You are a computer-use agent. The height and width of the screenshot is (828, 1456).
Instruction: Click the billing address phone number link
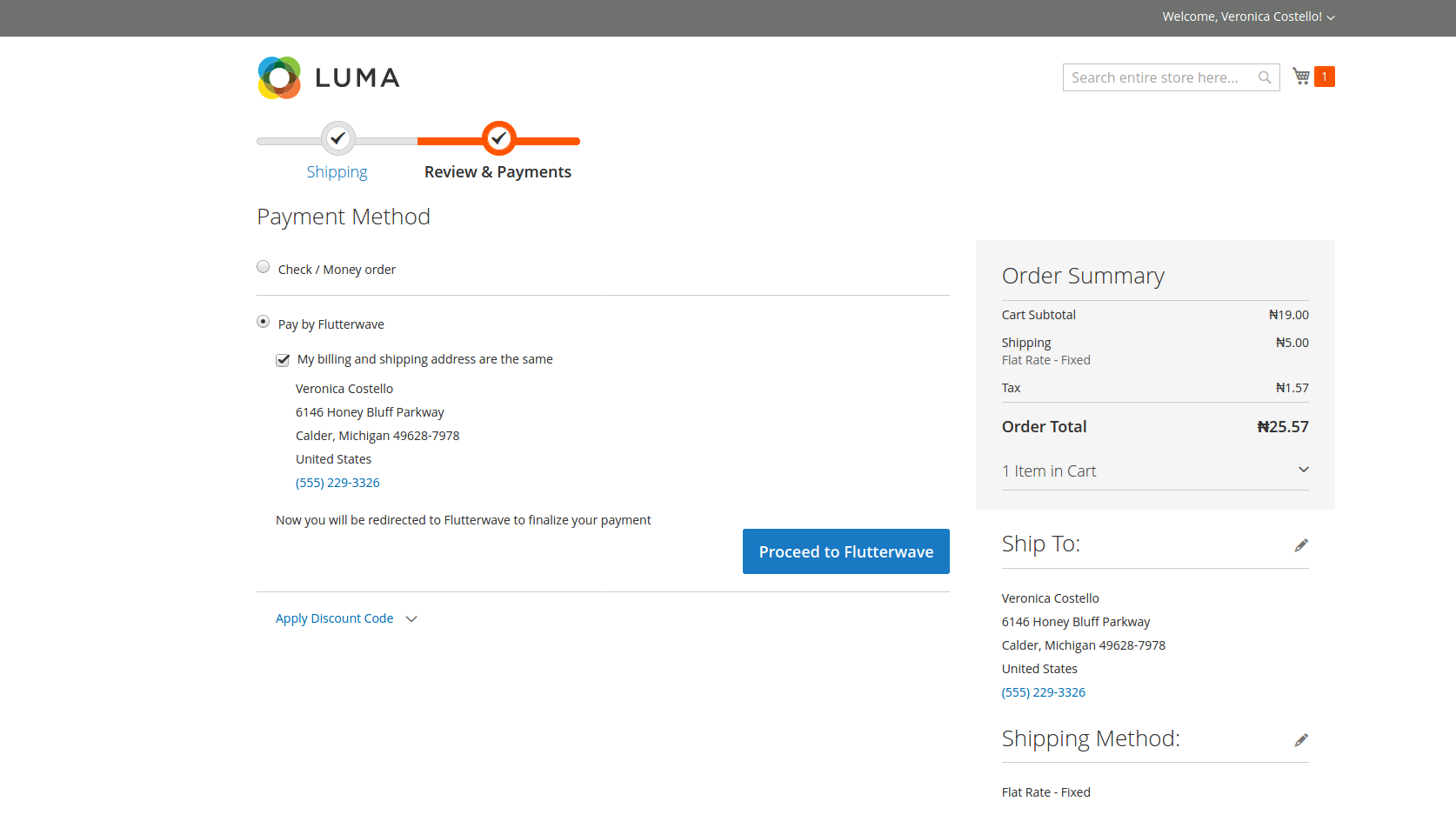pos(337,483)
